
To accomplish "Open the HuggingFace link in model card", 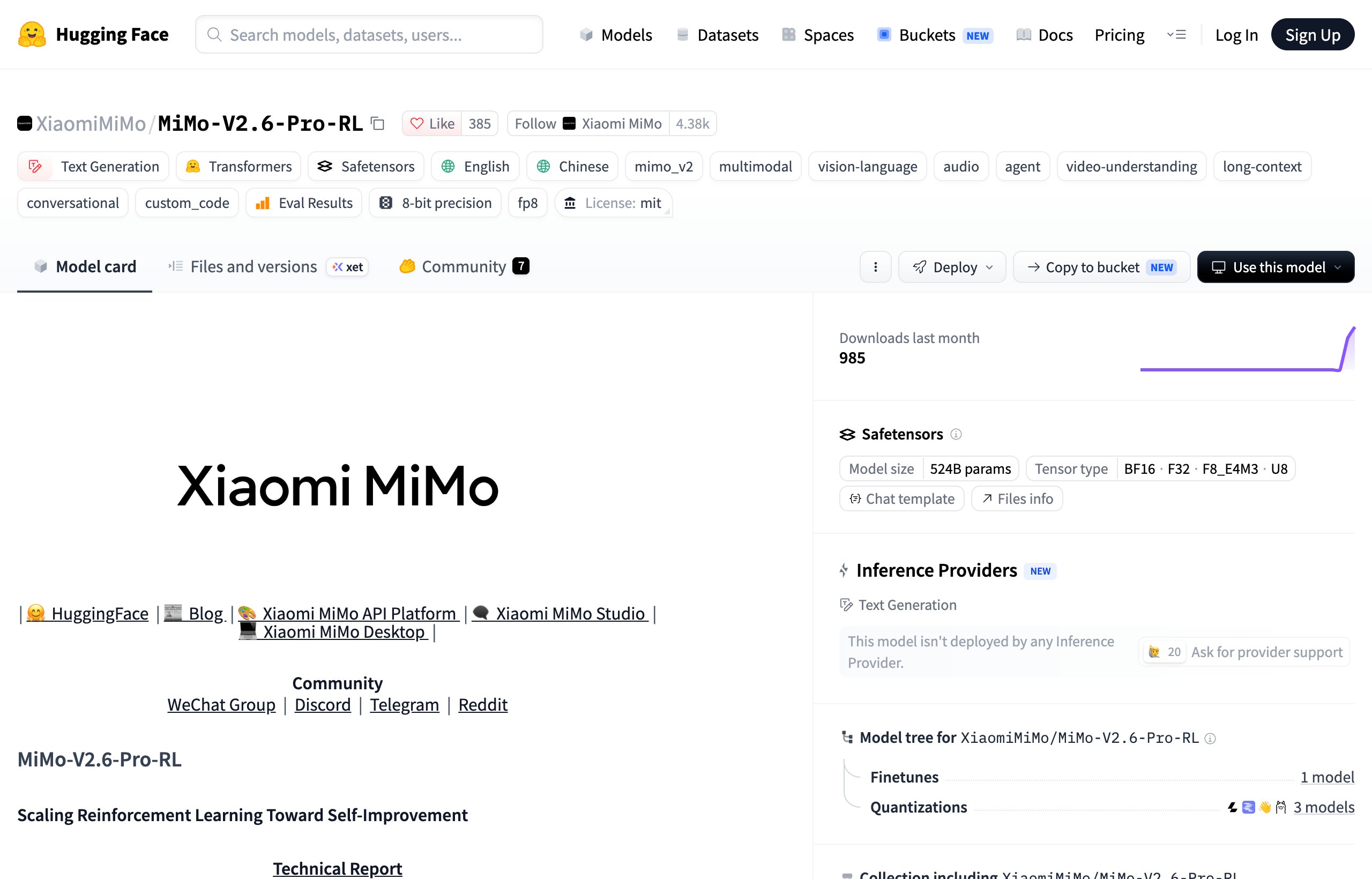I will point(87,614).
